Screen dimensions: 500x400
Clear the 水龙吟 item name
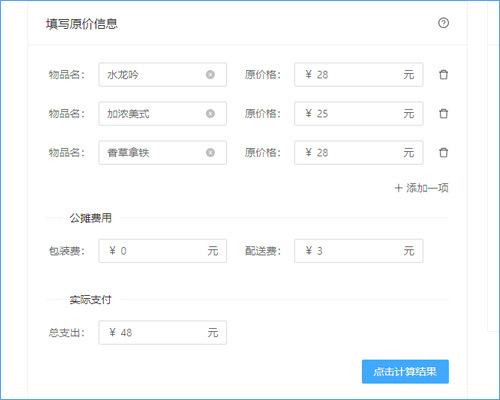[210, 75]
